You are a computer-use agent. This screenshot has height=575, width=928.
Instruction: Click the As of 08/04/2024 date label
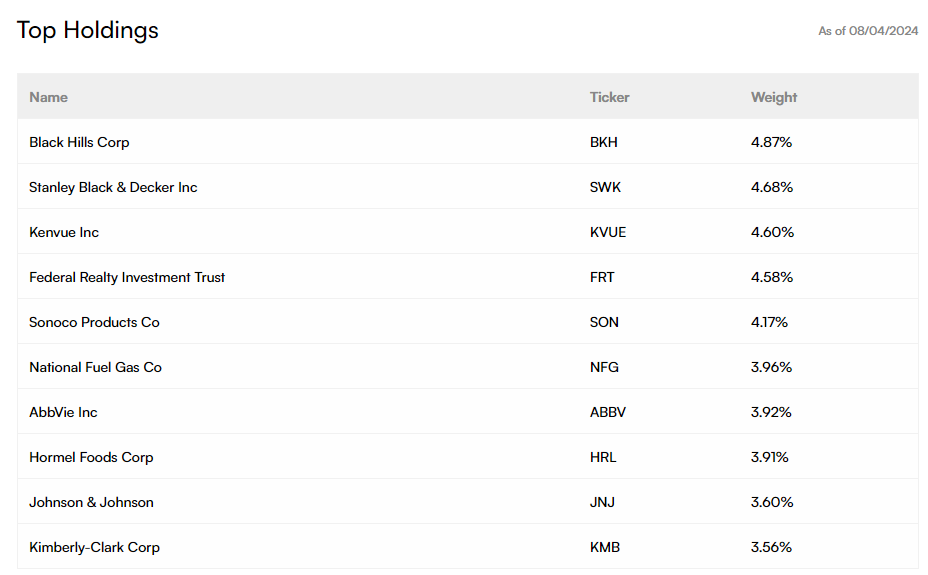pos(868,31)
